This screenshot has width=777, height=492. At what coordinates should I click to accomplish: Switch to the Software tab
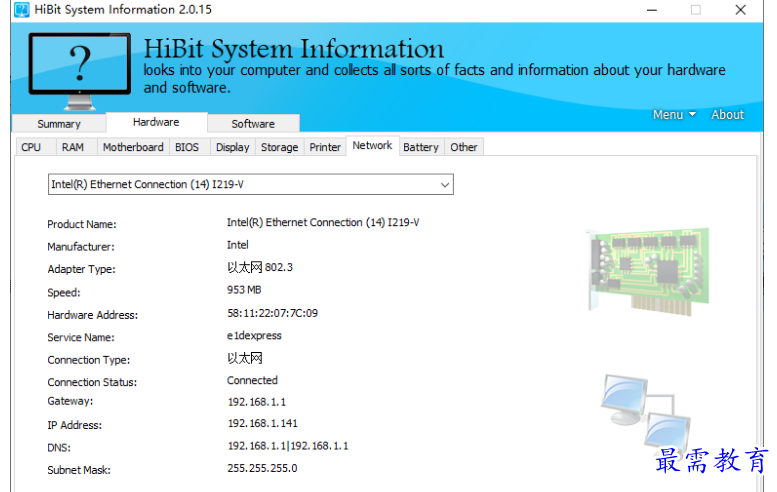click(x=253, y=124)
